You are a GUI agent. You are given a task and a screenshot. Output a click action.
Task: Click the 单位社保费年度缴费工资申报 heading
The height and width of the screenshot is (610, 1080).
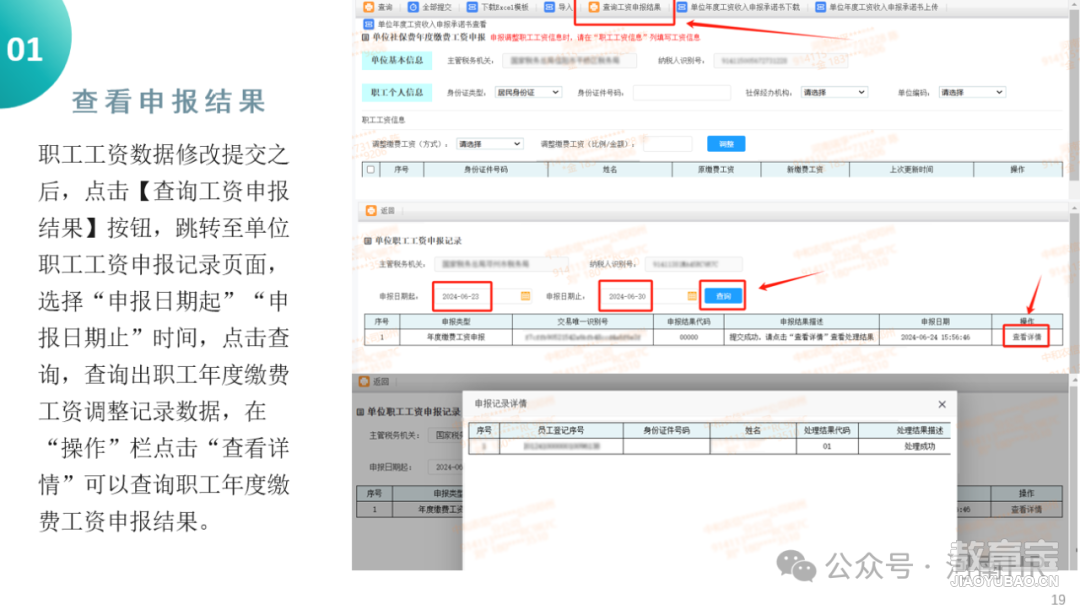click(429, 37)
